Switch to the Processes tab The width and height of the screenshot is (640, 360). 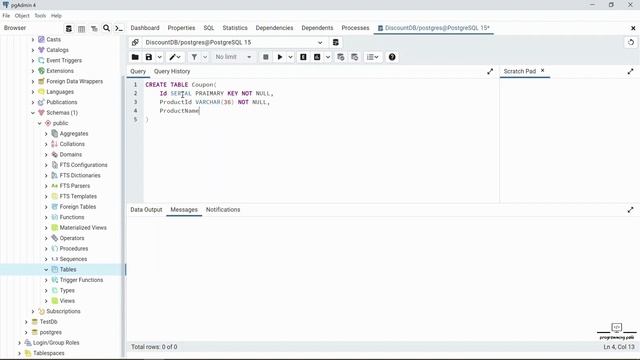click(x=355, y=28)
